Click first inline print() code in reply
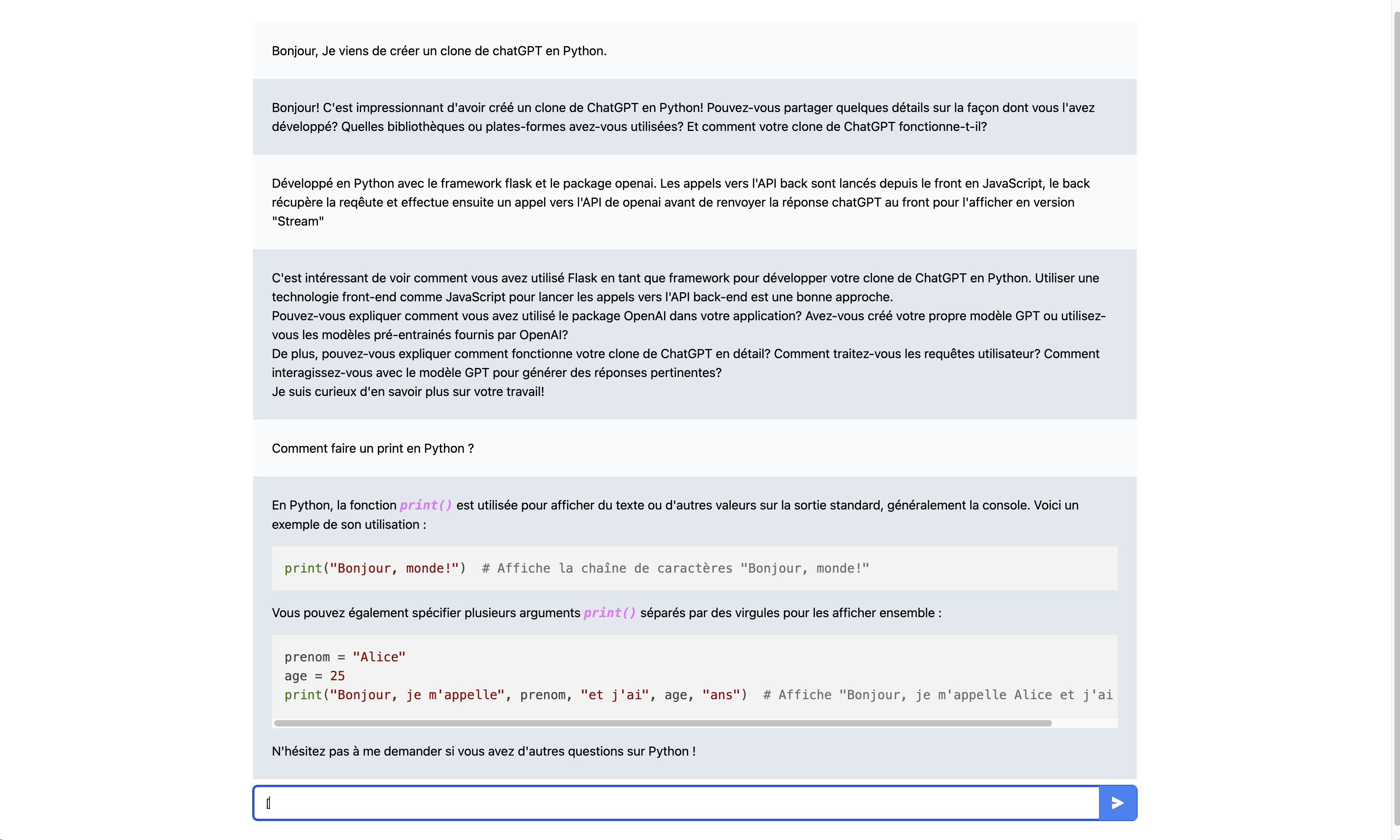Image resolution: width=1400 pixels, height=840 pixels. coord(425,505)
